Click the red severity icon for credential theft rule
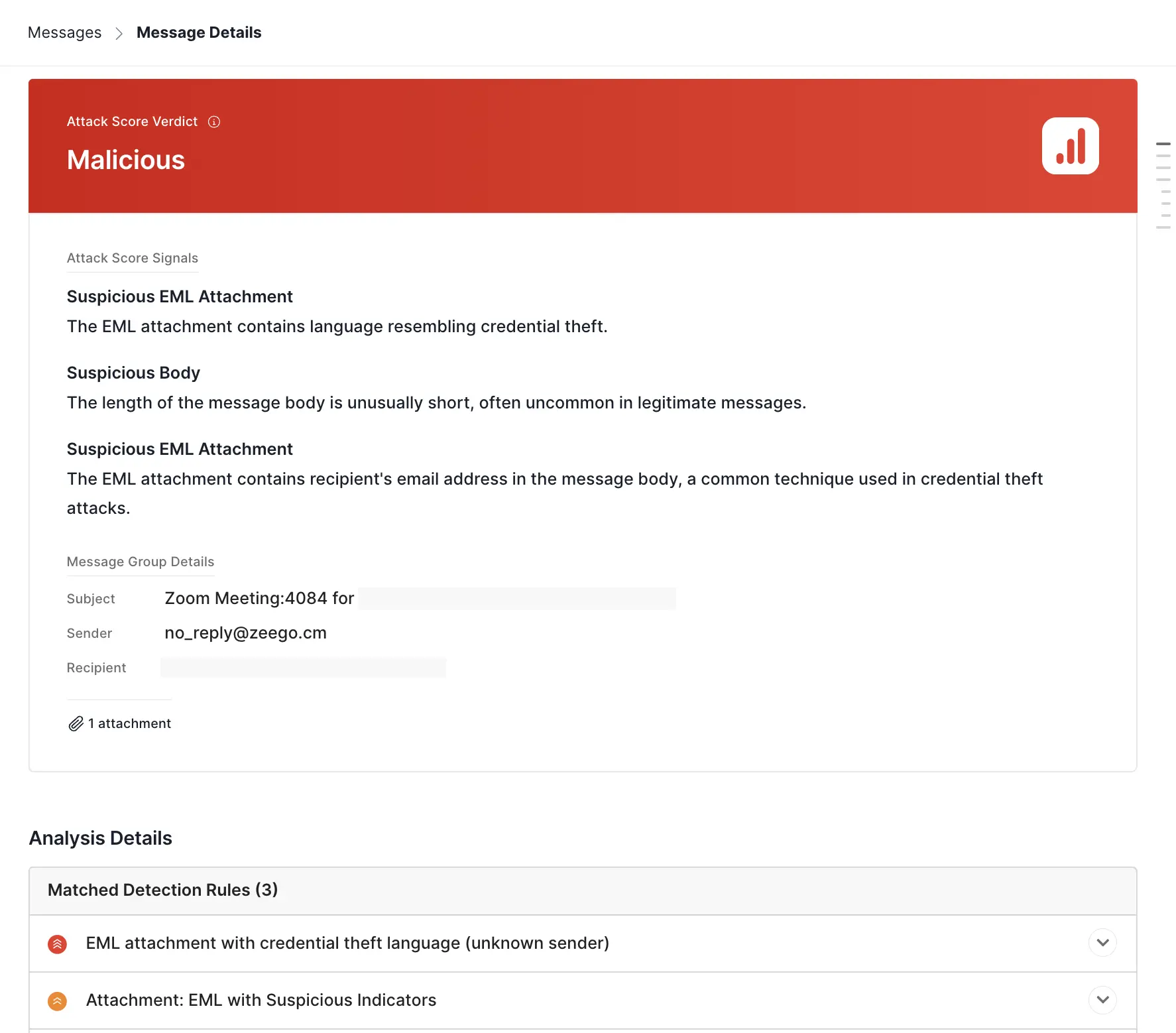1176x1033 pixels. [58, 943]
